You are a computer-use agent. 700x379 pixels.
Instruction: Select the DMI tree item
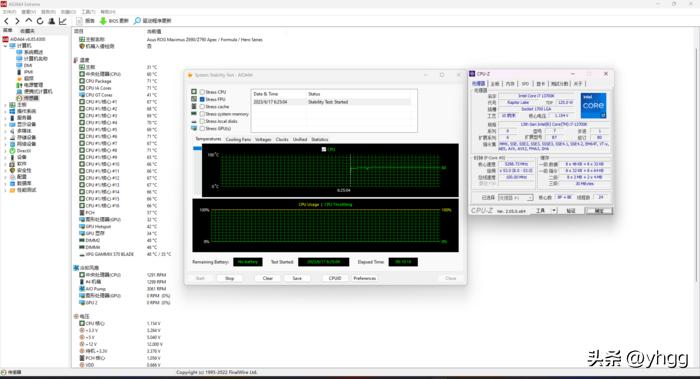click(24, 65)
